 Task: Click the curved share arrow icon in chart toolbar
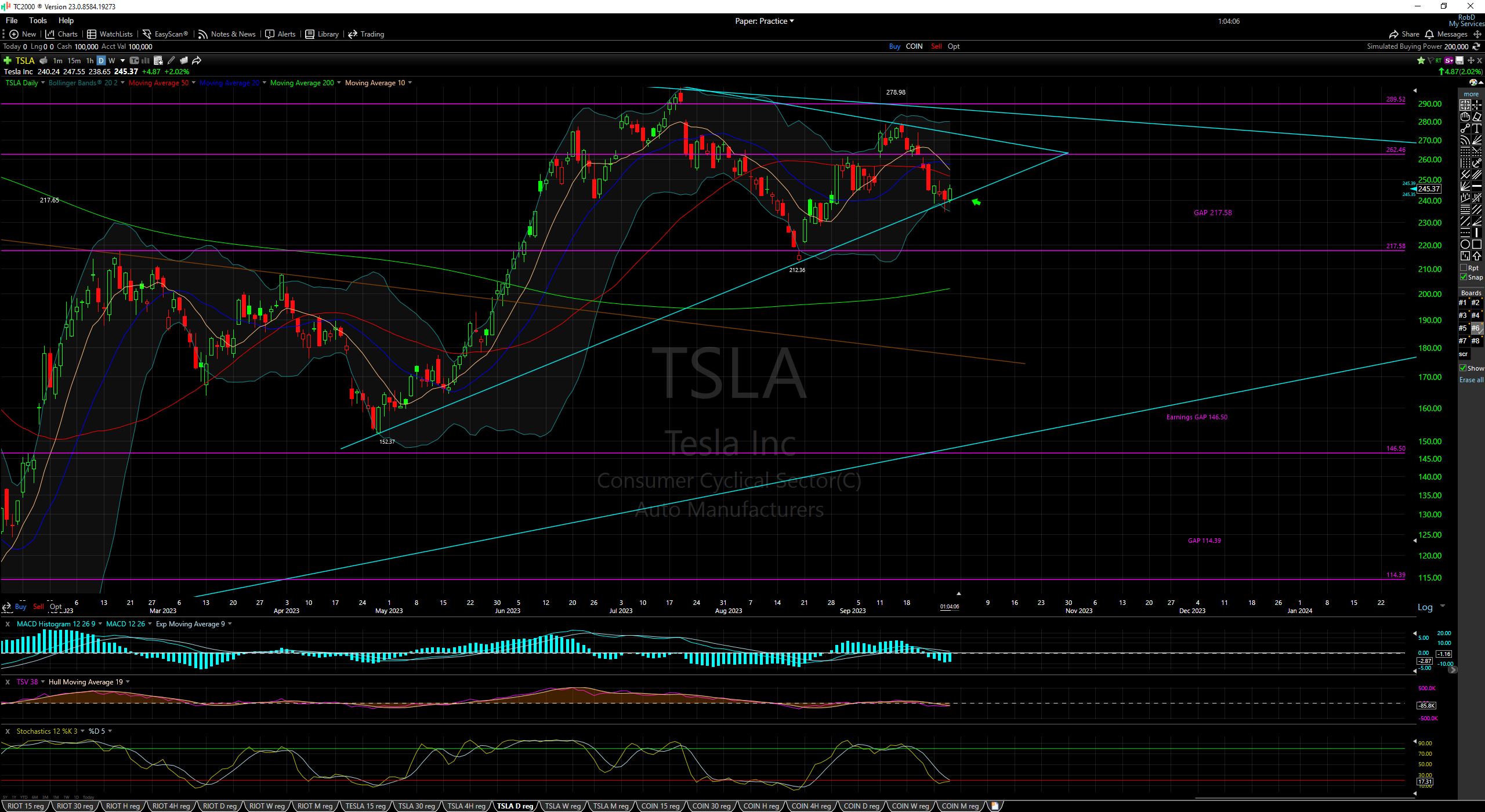point(197,60)
